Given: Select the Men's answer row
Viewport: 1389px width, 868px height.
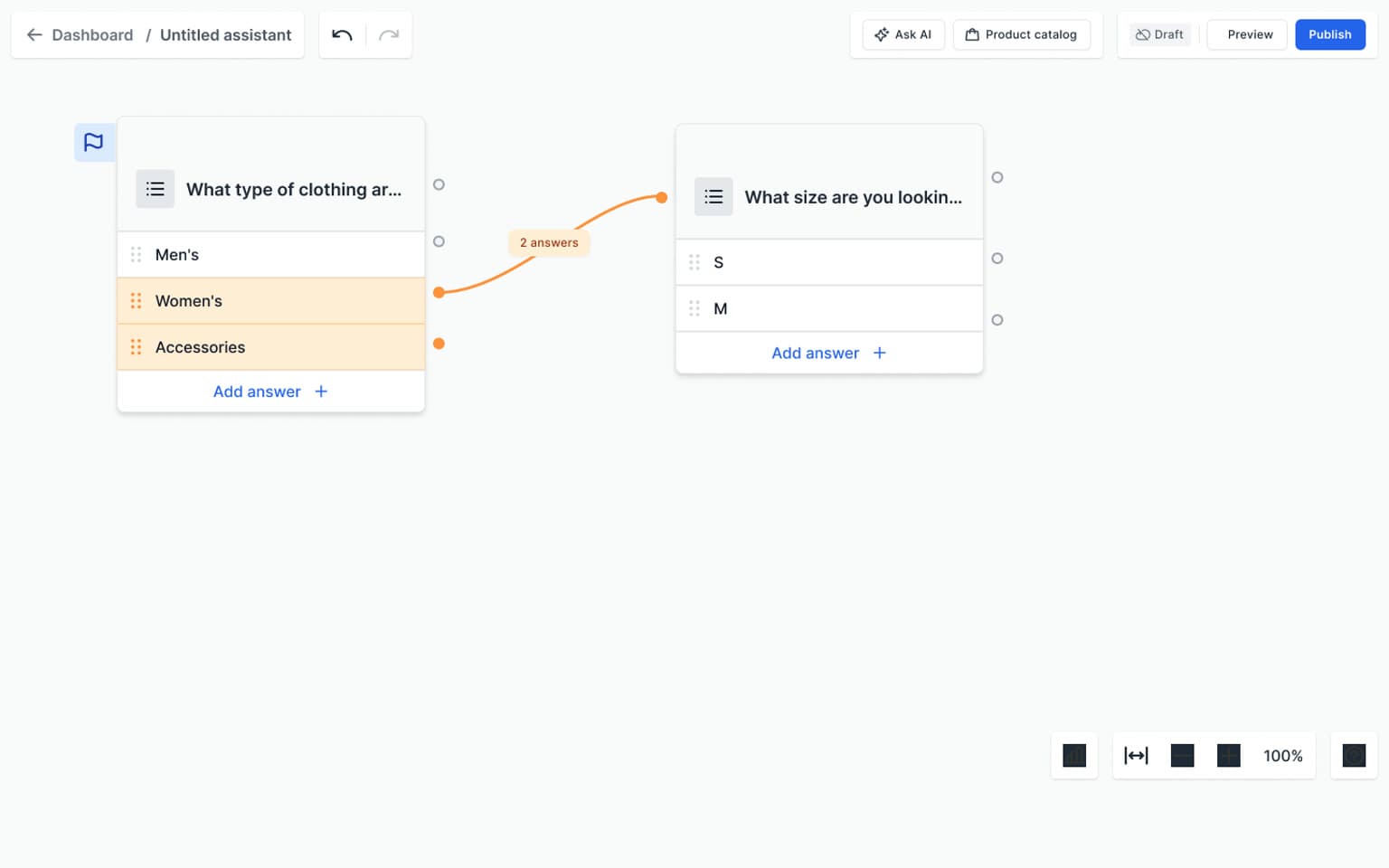Looking at the screenshot, I should pos(270,255).
